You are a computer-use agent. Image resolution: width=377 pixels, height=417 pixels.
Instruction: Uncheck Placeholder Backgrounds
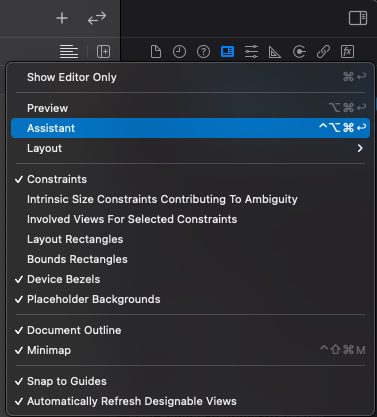pyautogui.click(x=190, y=299)
